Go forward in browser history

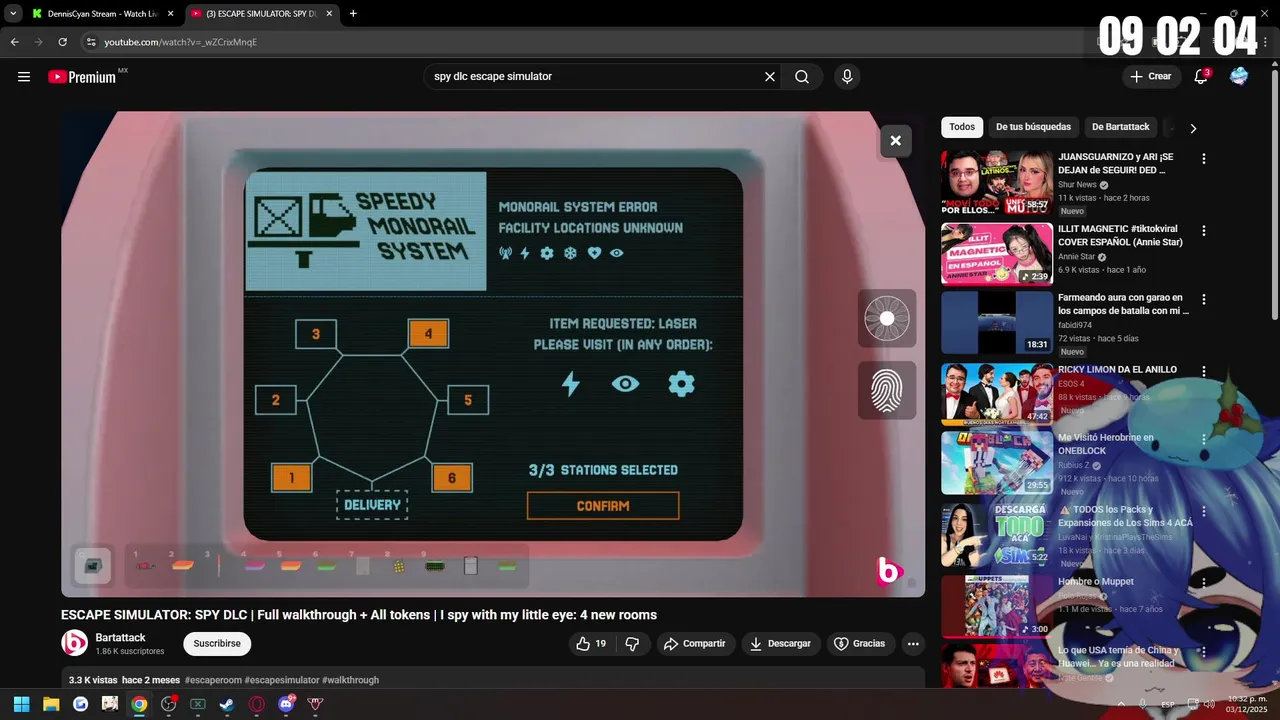click(x=38, y=42)
